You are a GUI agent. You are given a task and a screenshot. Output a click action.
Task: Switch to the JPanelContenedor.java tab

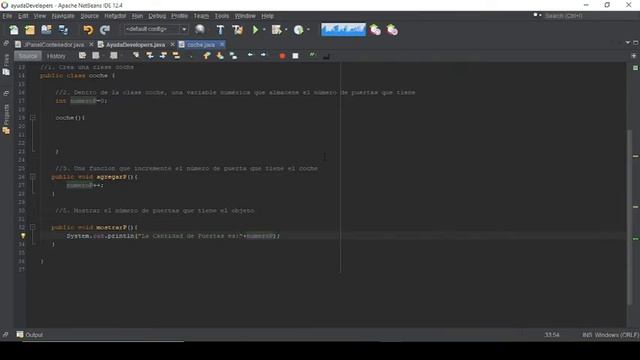pos(54,44)
